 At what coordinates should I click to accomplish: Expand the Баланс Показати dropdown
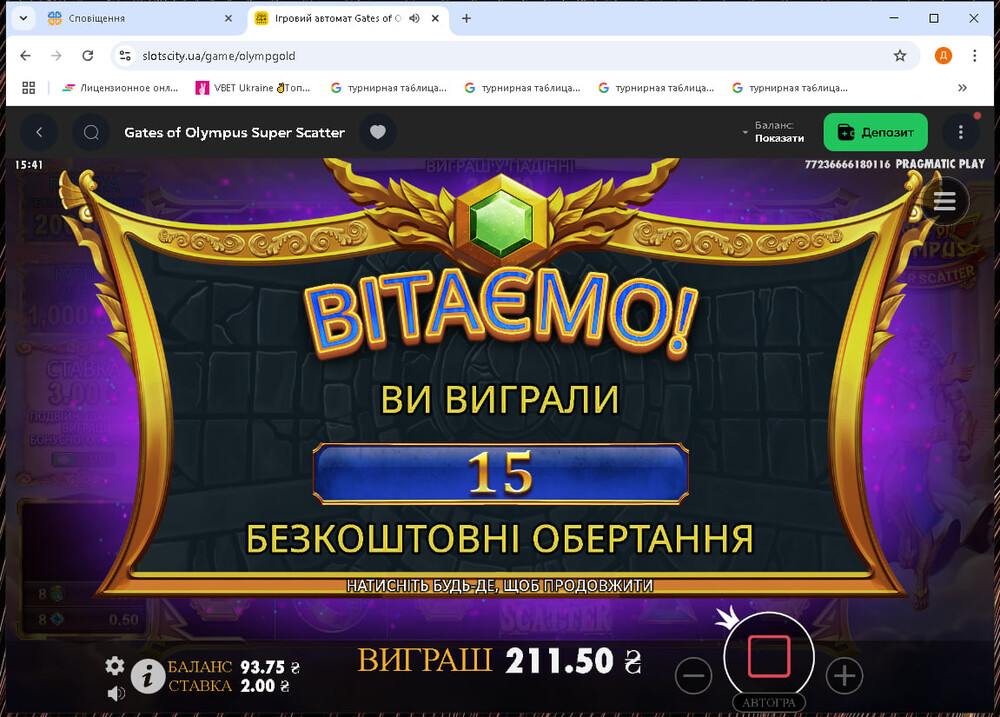coord(773,132)
